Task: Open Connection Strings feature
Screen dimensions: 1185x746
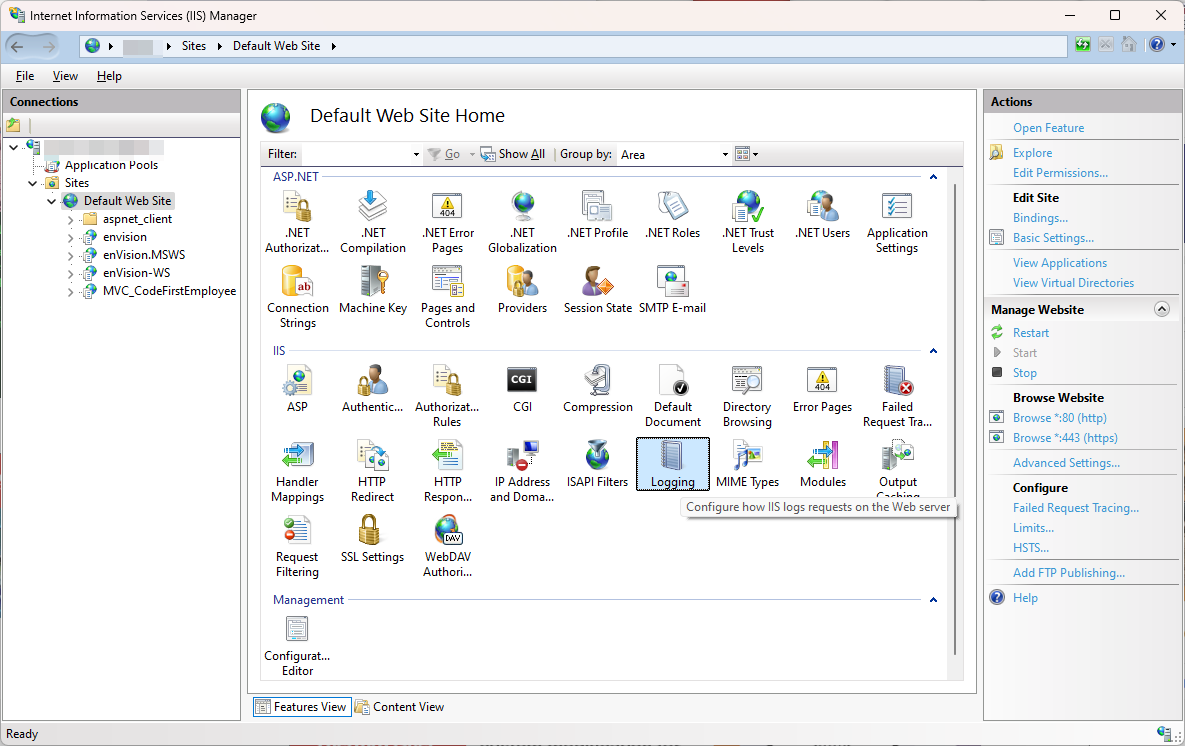Action: pos(297,297)
